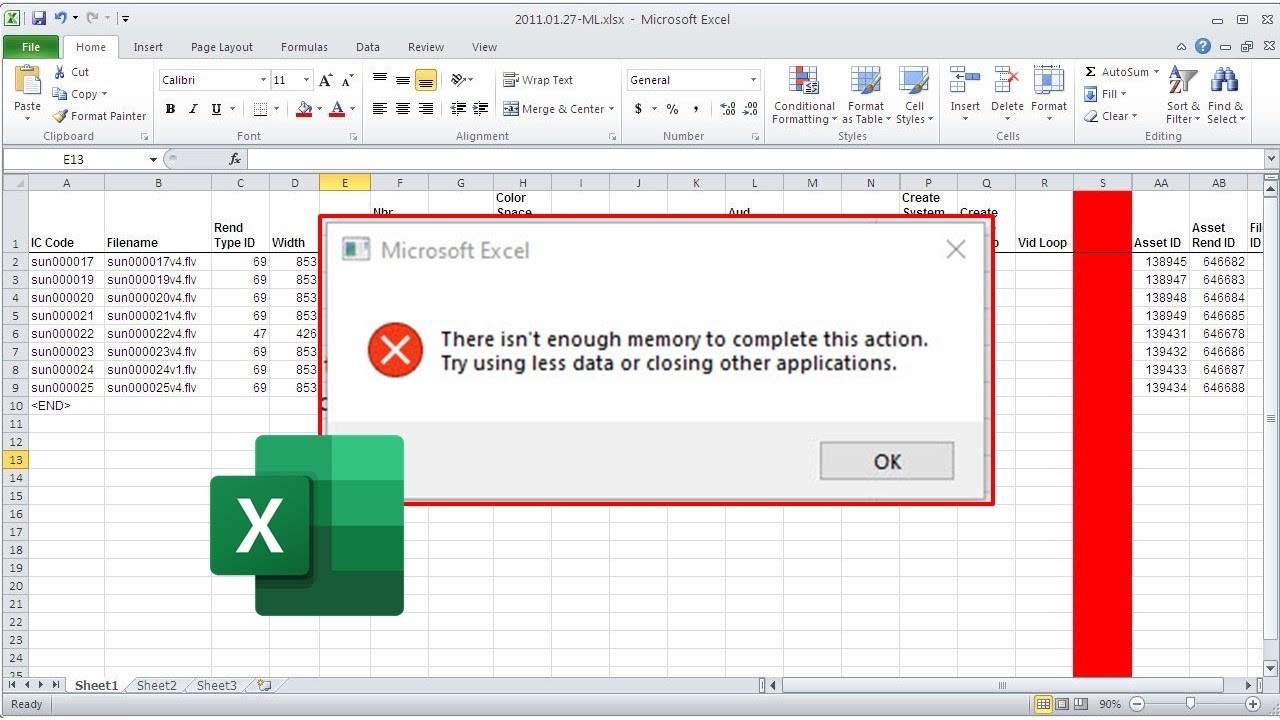Open the File tab
The width and height of the screenshot is (1280, 720).
31,47
